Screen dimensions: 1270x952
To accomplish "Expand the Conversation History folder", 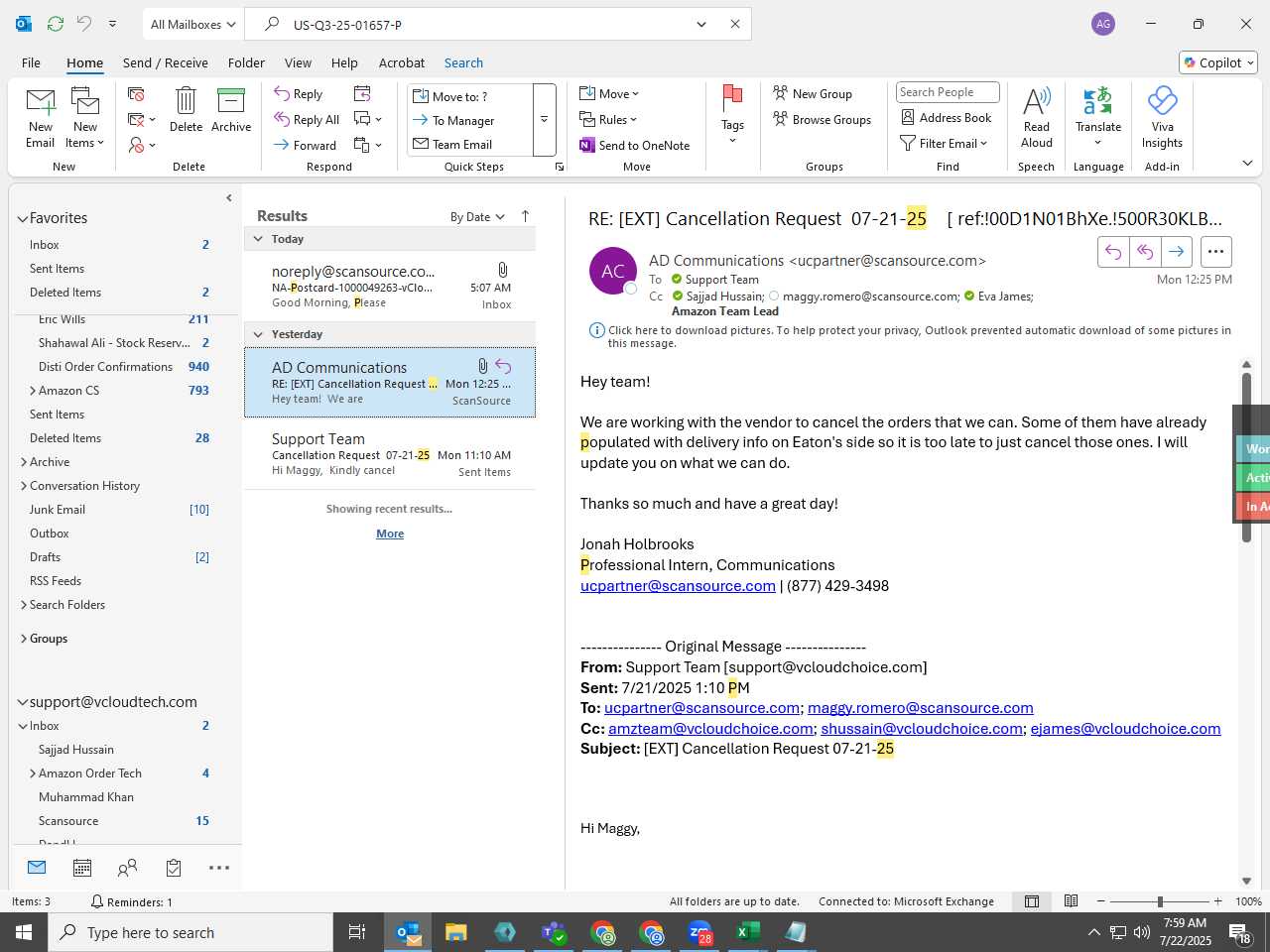I will (x=24, y=486).
